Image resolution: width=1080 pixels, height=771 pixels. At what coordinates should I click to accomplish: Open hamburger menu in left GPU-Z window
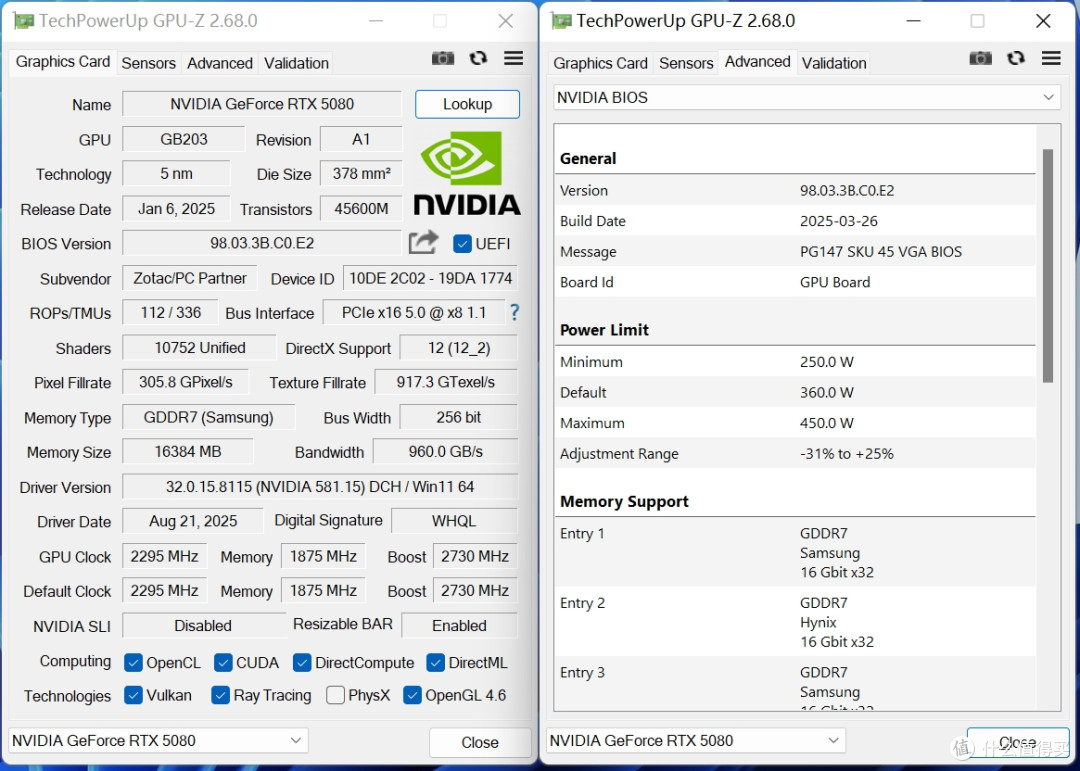point(513,59)
